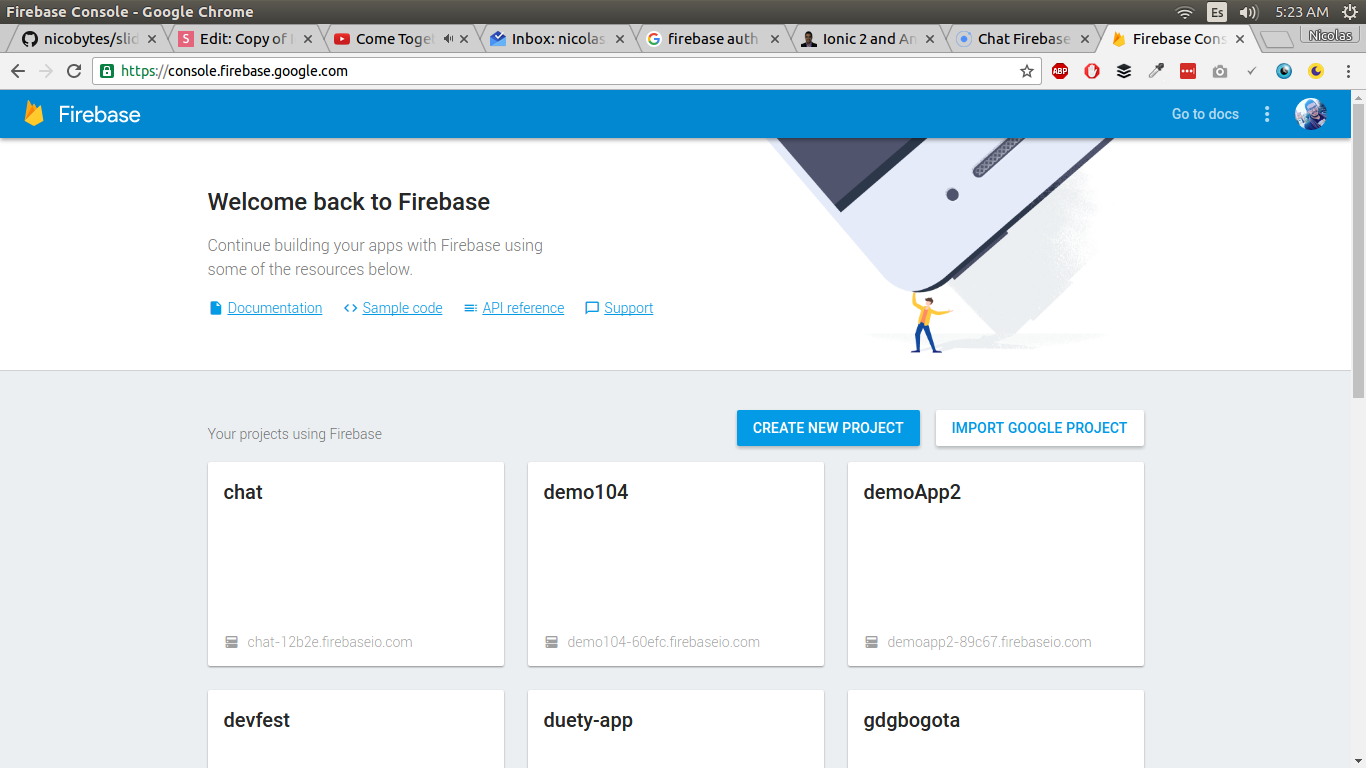
Task: Switch to the Ionic 2 and An tab
Action: tap(869, 39)
